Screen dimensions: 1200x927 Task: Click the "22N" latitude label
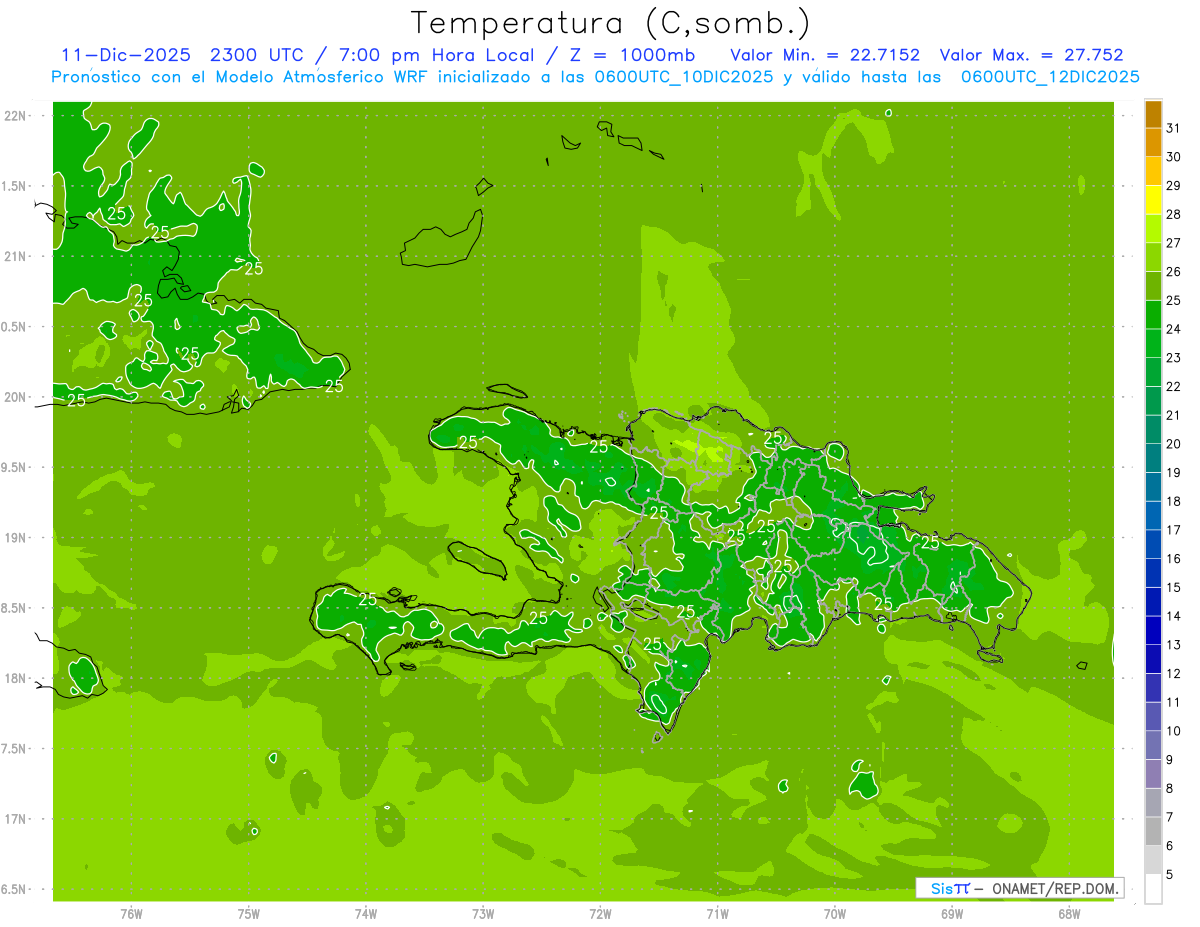click(x=16, y=116)
